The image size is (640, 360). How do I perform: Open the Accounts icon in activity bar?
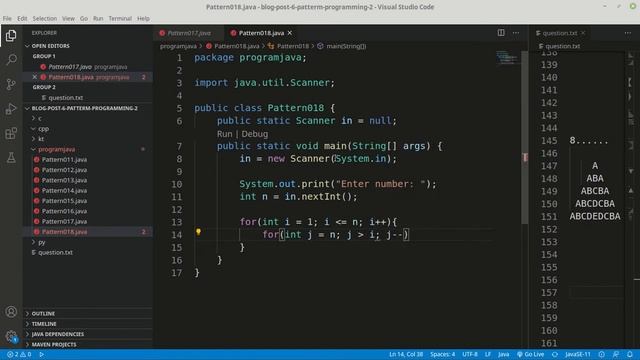[x=11, y=312]
